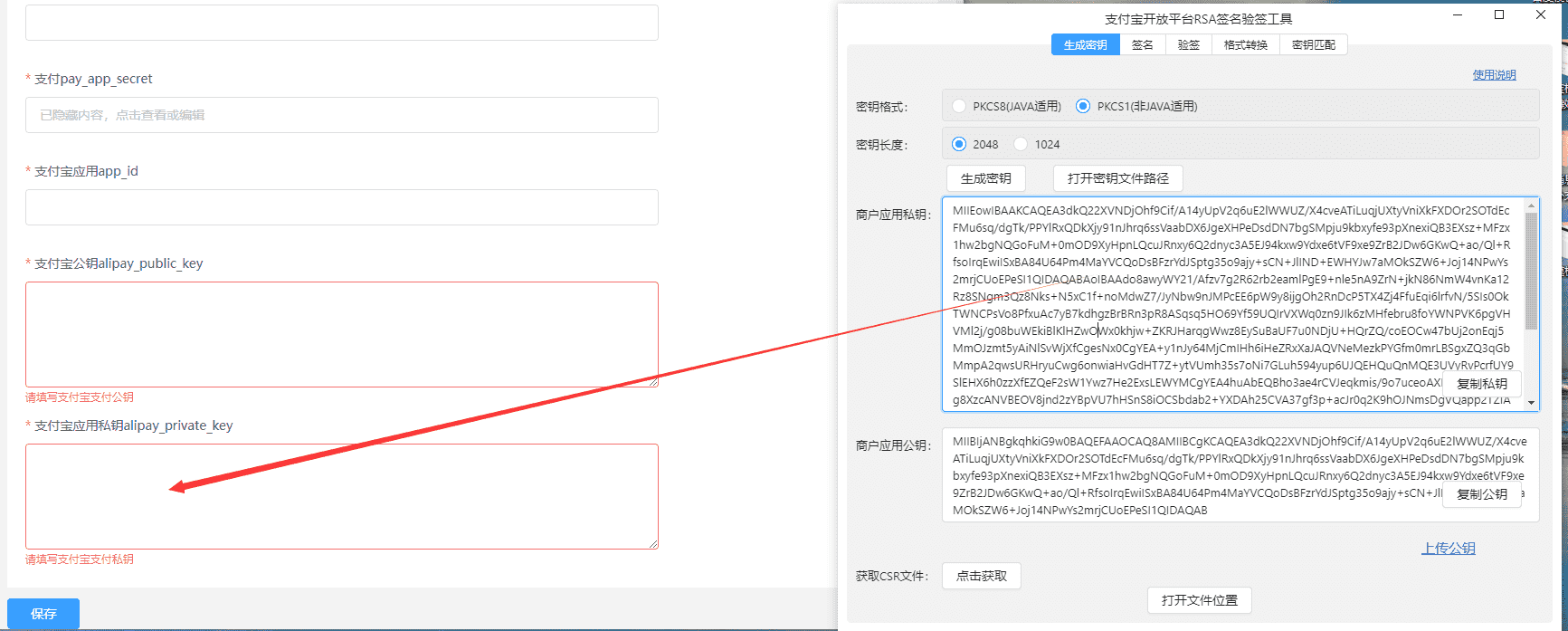Open the 使用说明 link
The height and width of the screenshot is (631, 1568).
[x=1494, y=75]
